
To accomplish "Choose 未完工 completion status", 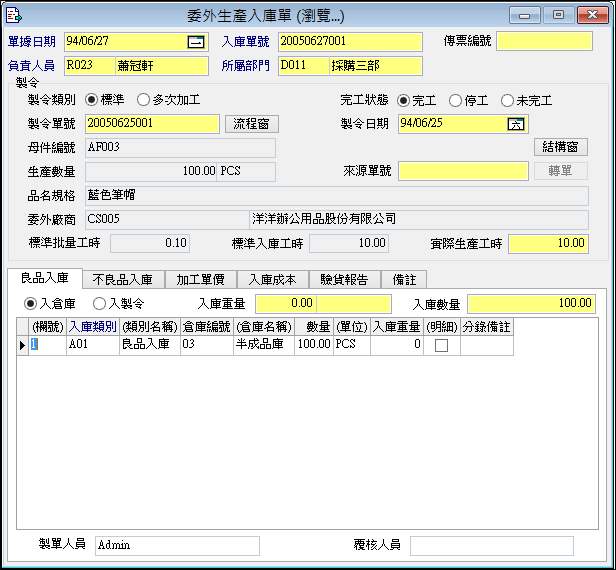I will click(507, 101).
